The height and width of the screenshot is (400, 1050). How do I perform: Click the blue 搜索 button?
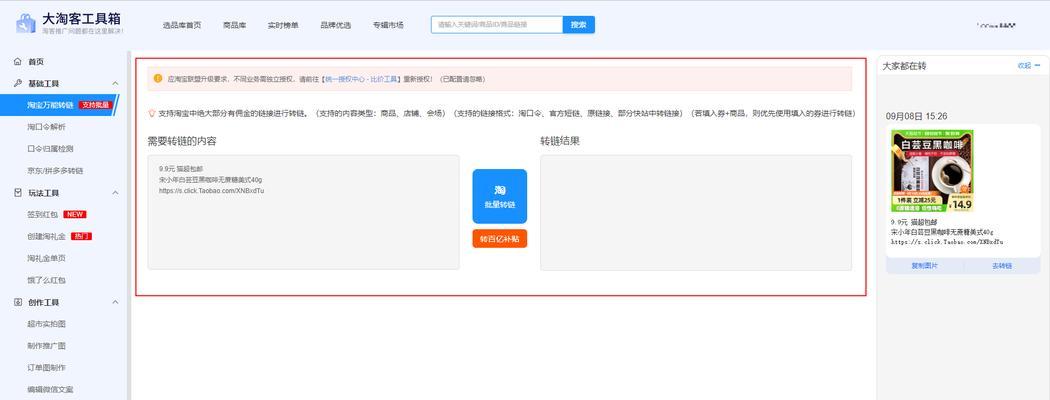[579, 25]
